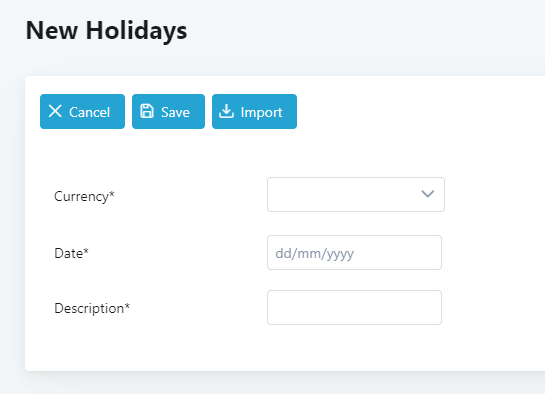Select the Description text input
The image size is (545, 394).
[354, 307]
